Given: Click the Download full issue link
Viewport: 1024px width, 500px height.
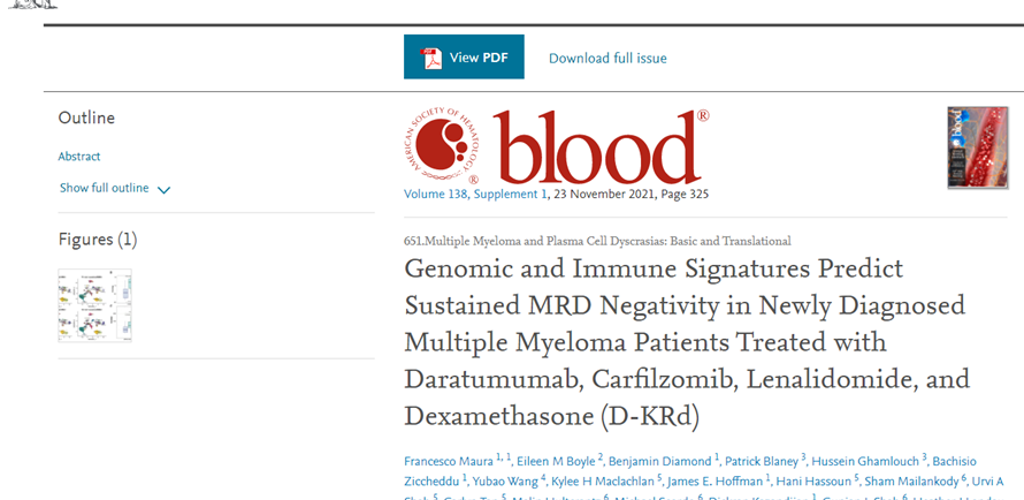Looking at the screenshot, I should [x=607, y=58].
